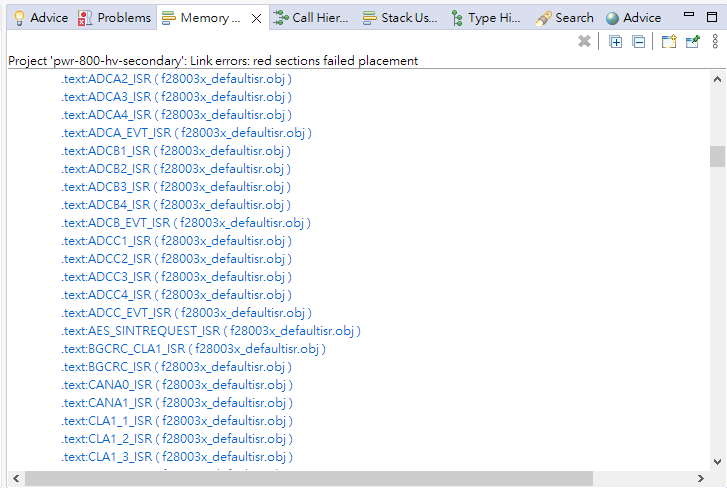
Task: Select .text:CLA1_2_ISR entry
Action: pos(177,439)
